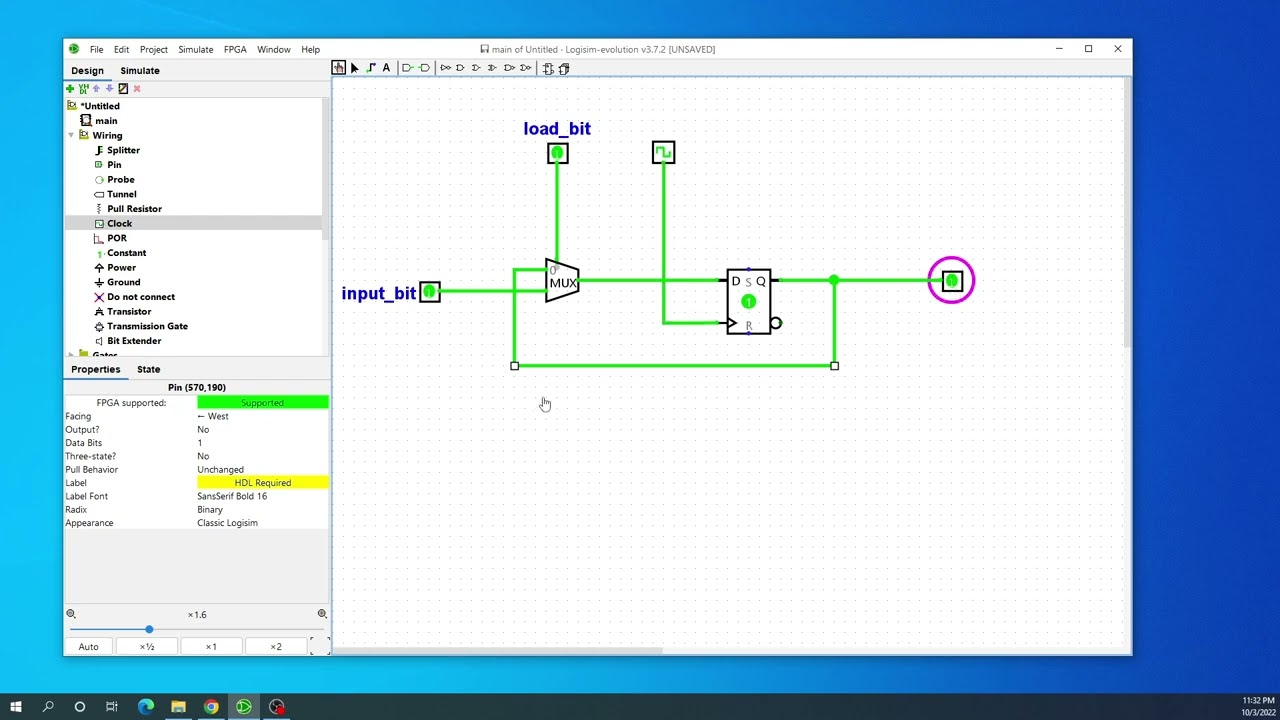Image resolution: width=1280 pixels, height=720 pixels.
Task: Move circuit up with blue arrow
Action: pos(97,89)
